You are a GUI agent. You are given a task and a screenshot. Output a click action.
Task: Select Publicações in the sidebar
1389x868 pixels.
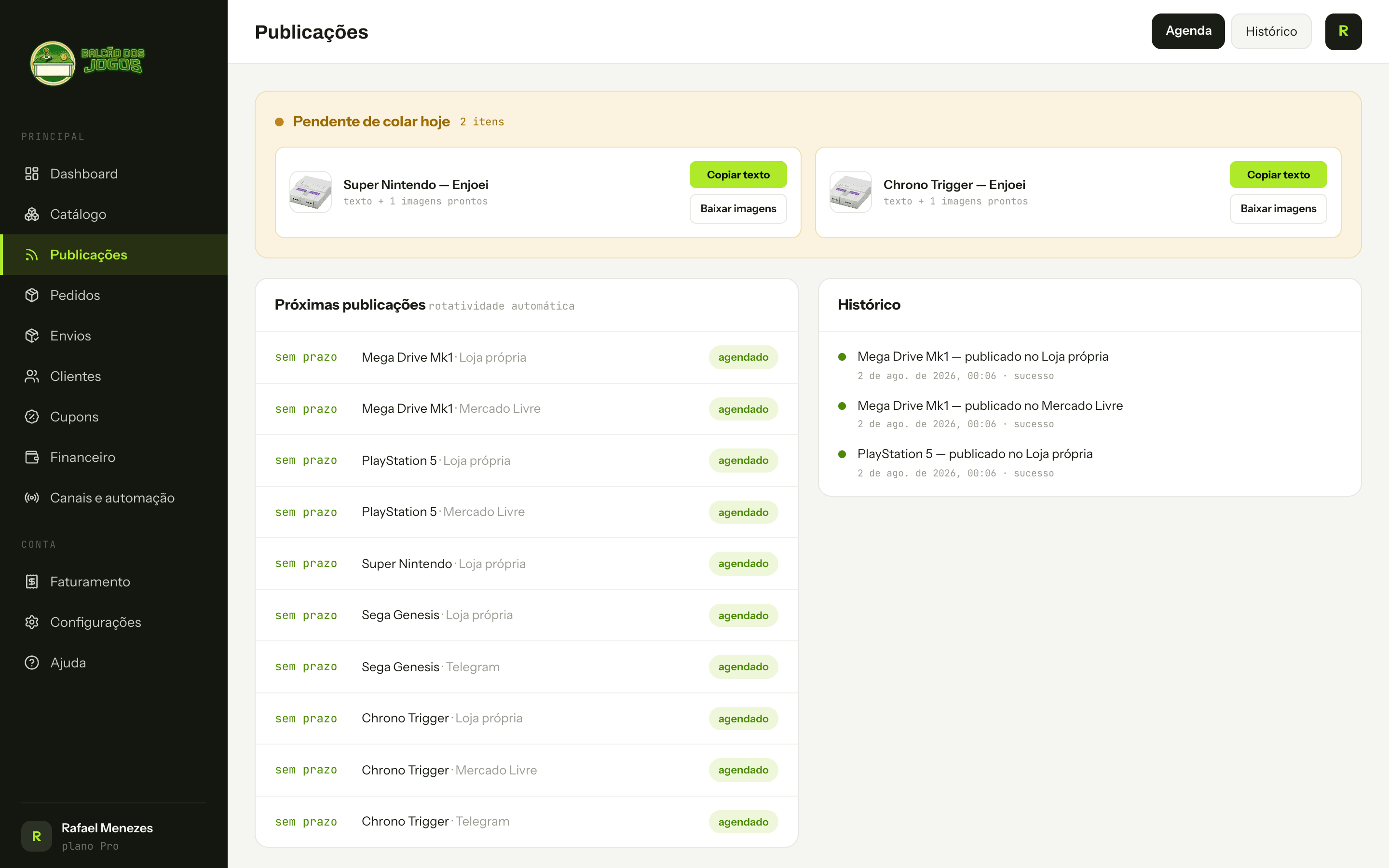coord(114,255)
